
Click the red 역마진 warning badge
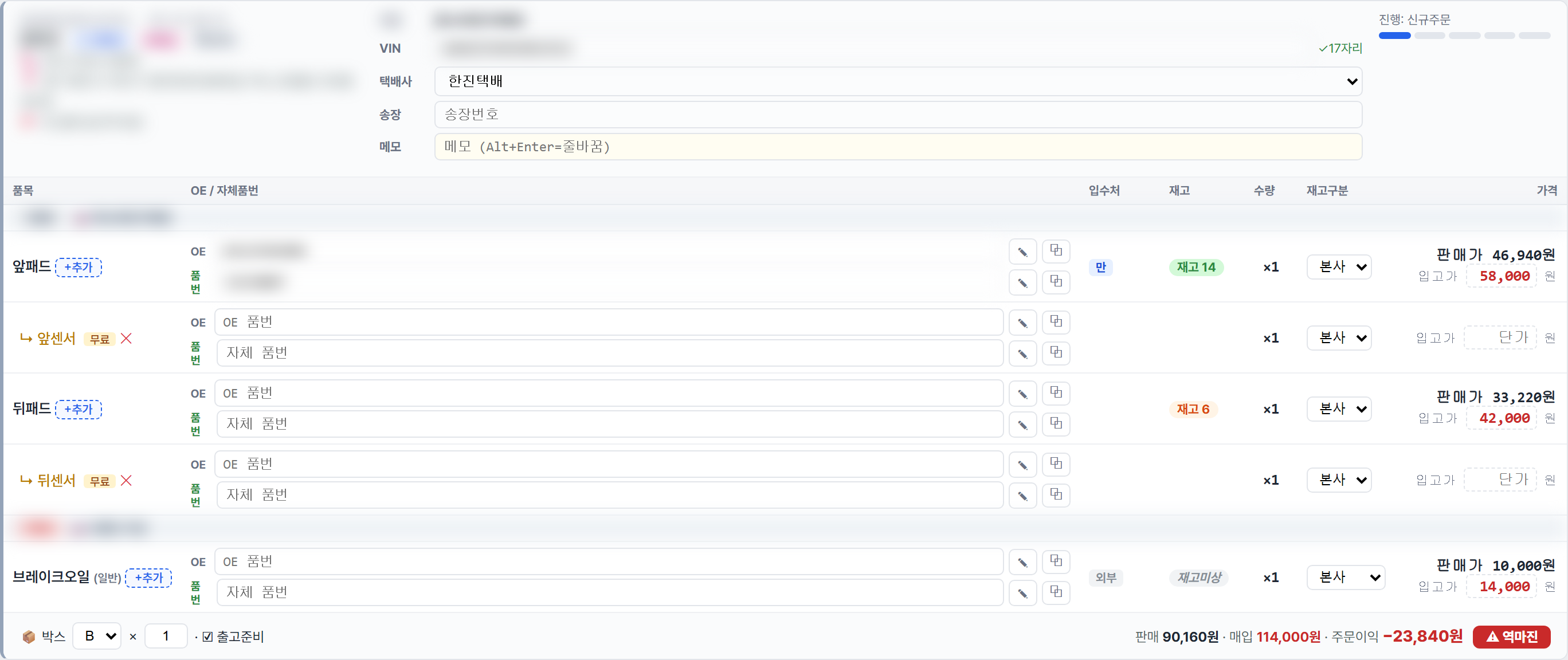click(x=1511, y=637)
